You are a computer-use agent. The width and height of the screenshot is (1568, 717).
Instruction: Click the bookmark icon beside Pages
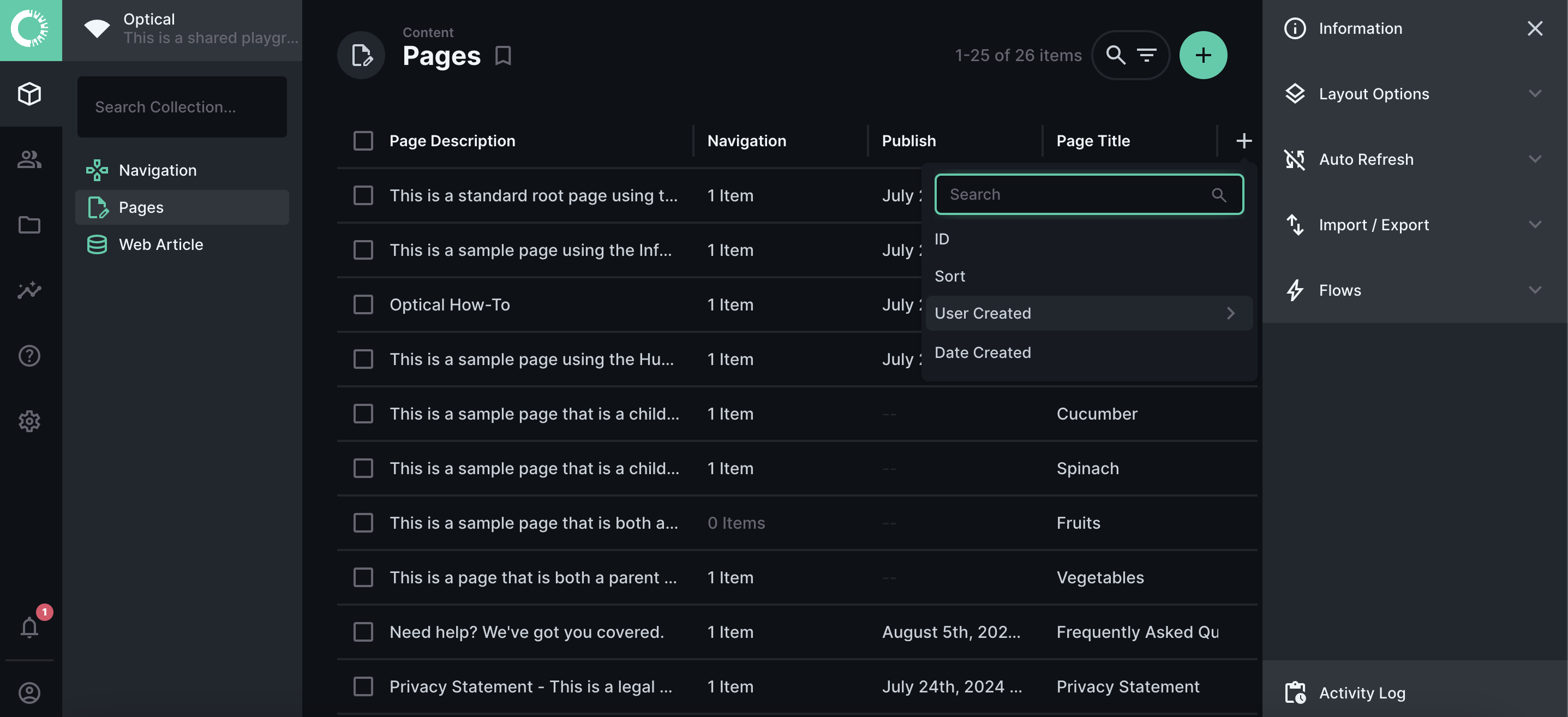click(x=503, y=56)
